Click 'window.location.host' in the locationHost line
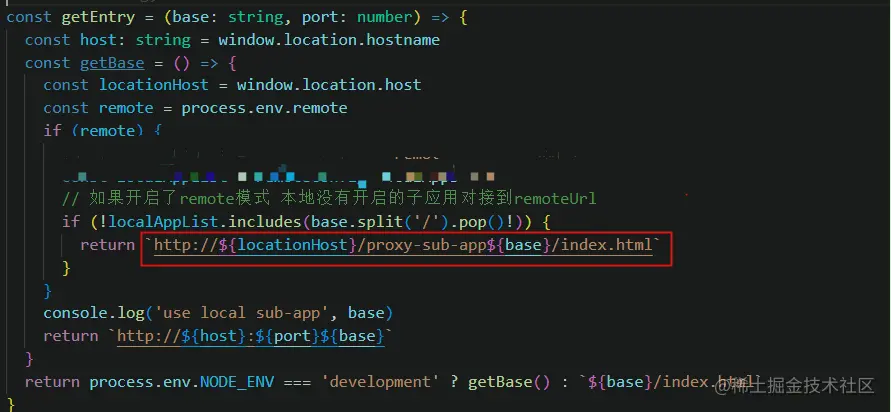 [329, 85]
